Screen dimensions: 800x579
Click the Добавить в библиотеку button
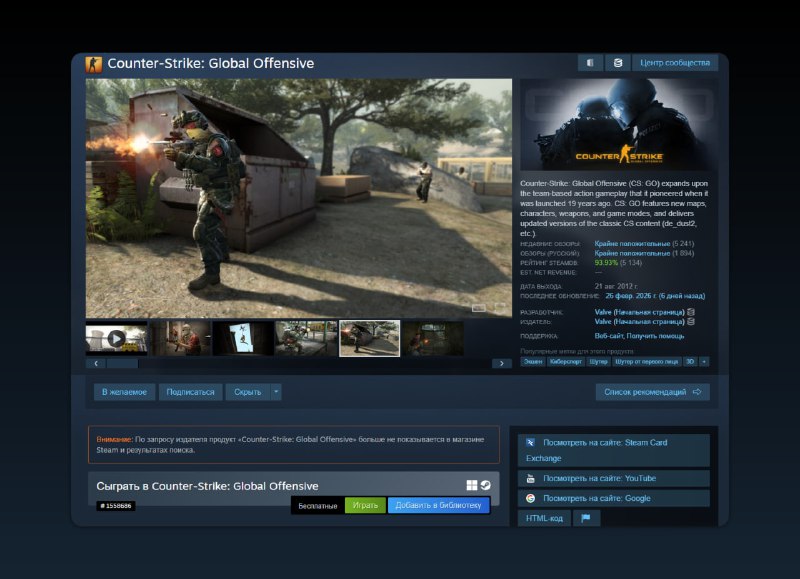[x=438, y=505]
